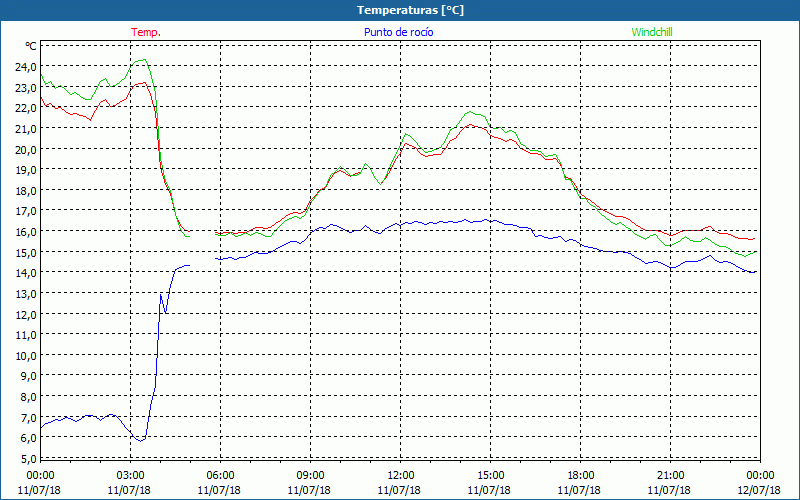Click the '06:00' time axis label
Screen dimensions: 800x500
click(220, 476)
